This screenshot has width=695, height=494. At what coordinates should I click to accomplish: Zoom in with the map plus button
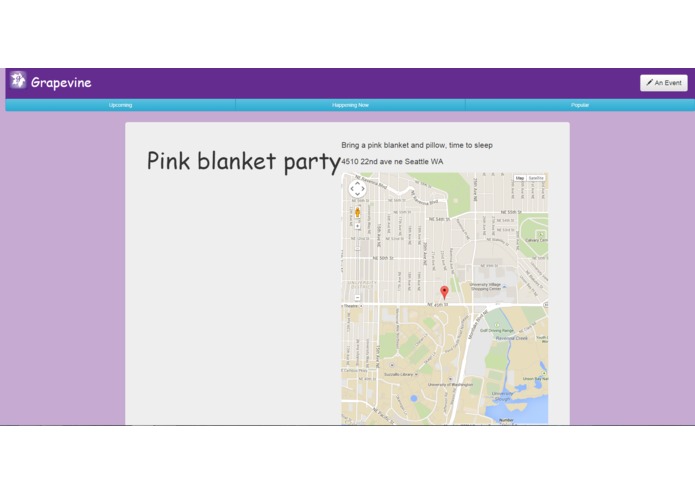click(357, 226)
